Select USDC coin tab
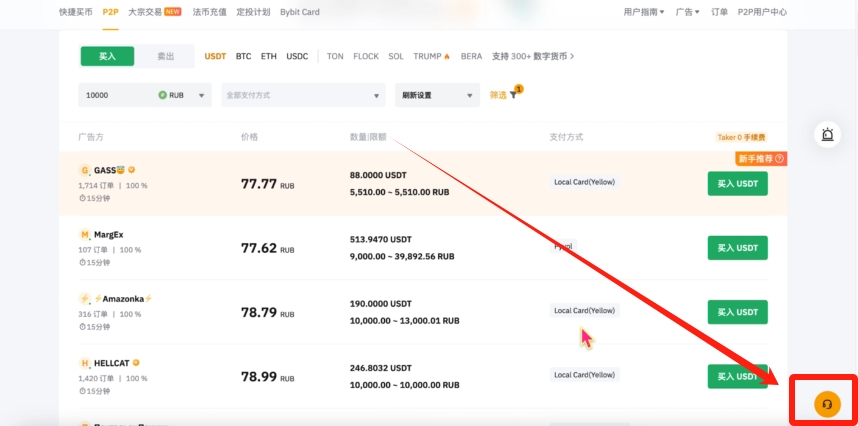858x426 pixels. pyautogui.click(x=297, y=56)
